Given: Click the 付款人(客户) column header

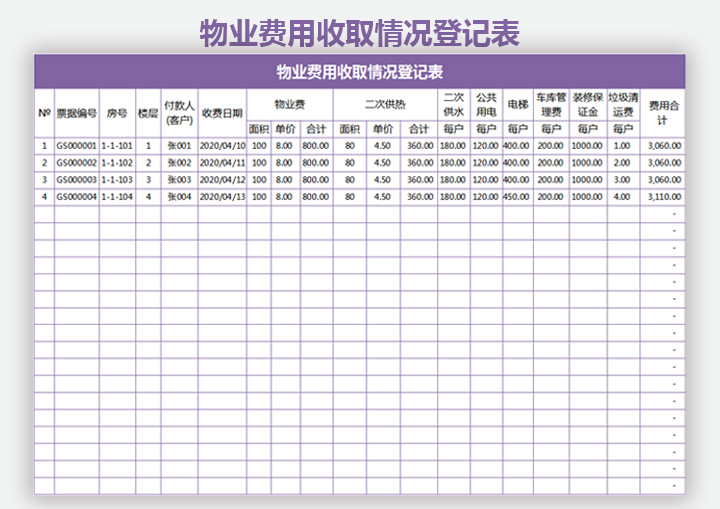Looking at the screenshot, I should click(x=179, y=113).
